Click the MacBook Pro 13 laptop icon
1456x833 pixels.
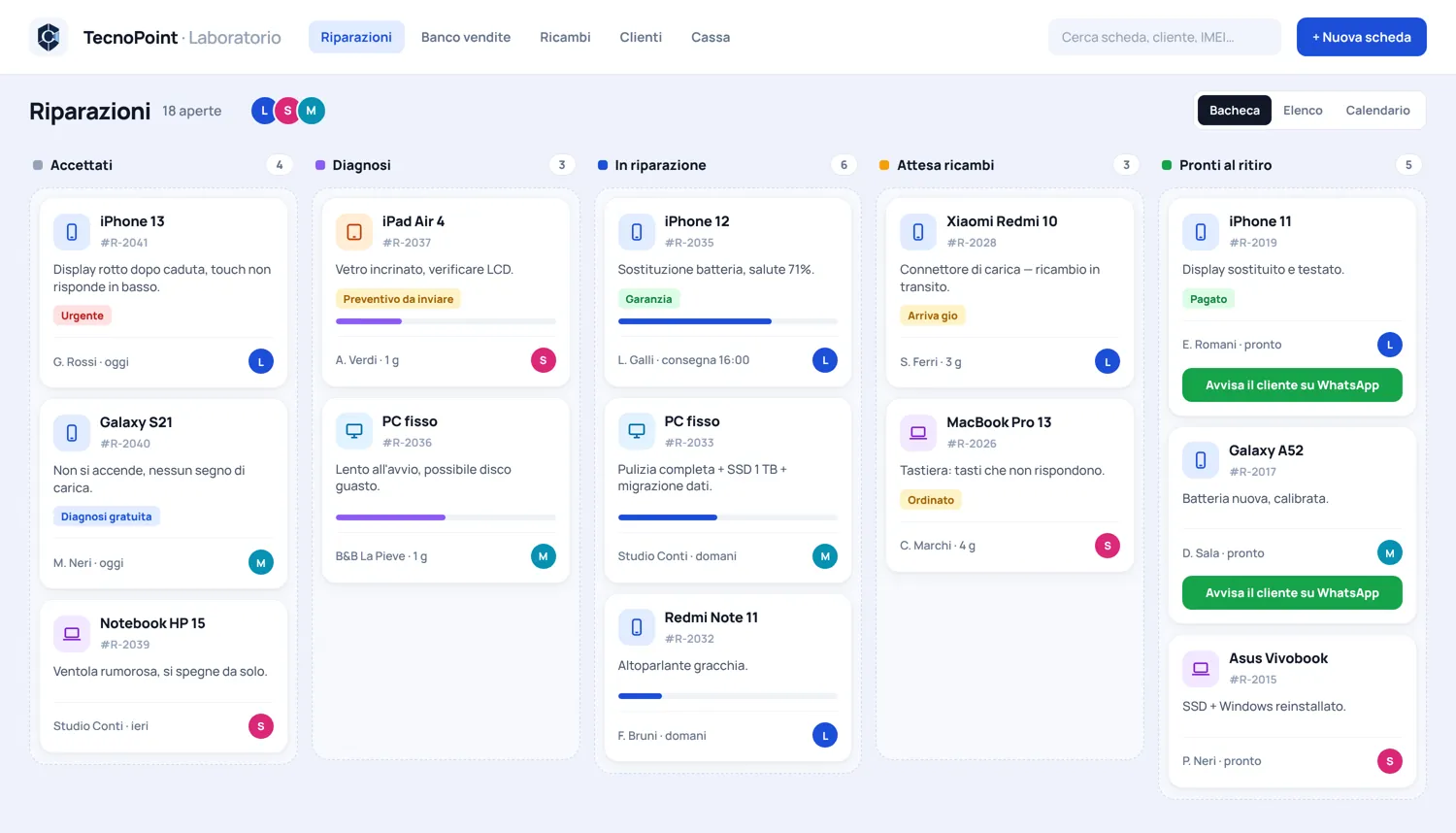coord(918,433)
